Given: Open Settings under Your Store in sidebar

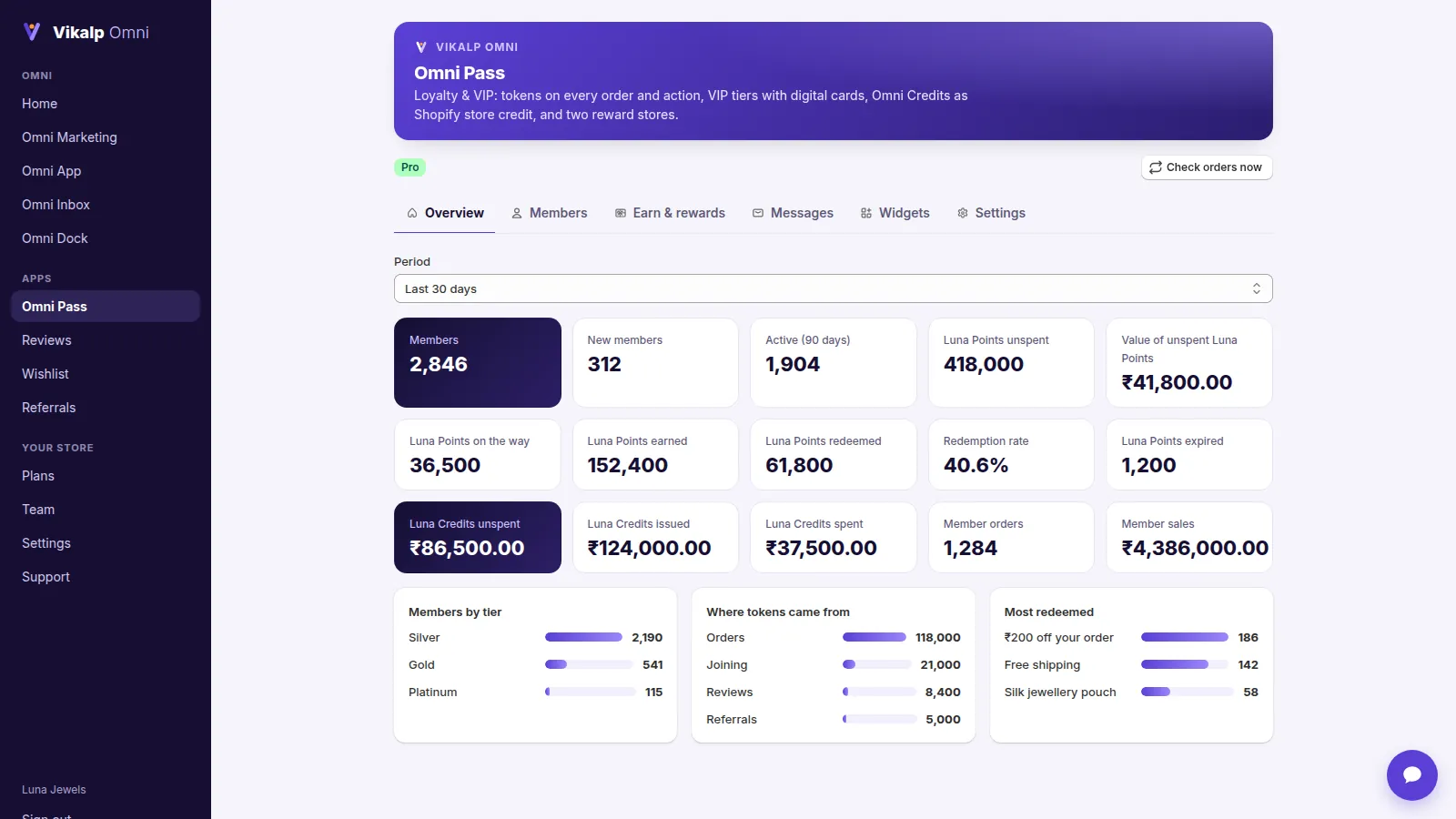Looking at the screenshot, I should [x=106, y=543].
